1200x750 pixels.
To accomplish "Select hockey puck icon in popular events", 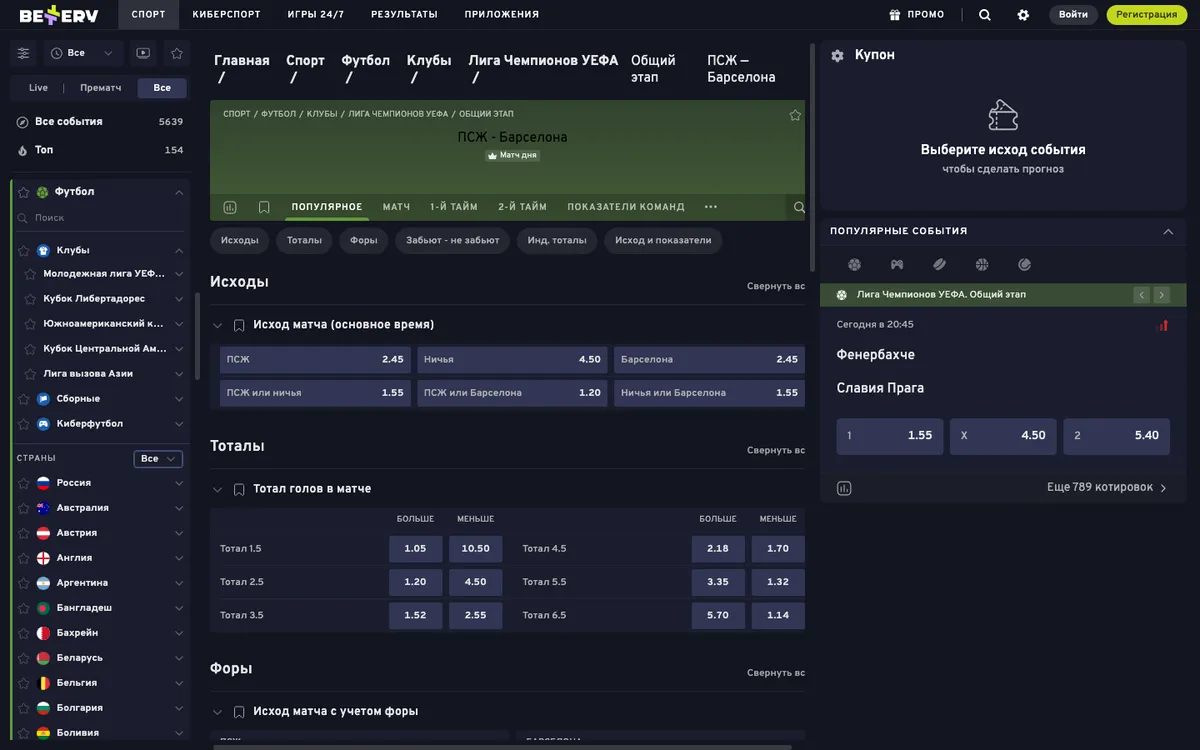I will tap(939, 265).
